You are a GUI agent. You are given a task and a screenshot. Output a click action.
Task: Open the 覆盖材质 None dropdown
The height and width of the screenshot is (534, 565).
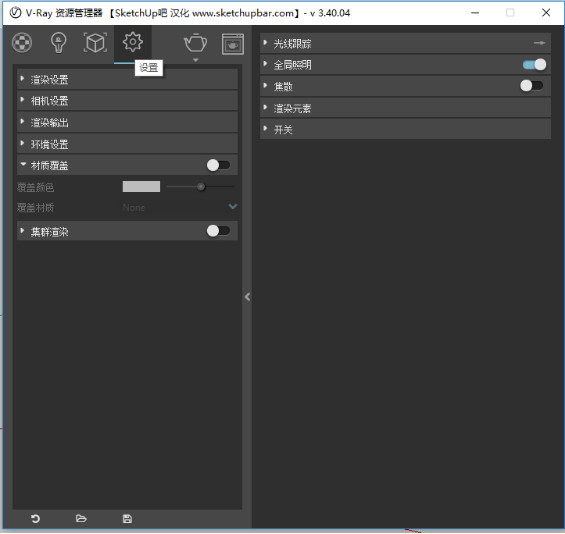pyautogui.click(x=180, y=207)
